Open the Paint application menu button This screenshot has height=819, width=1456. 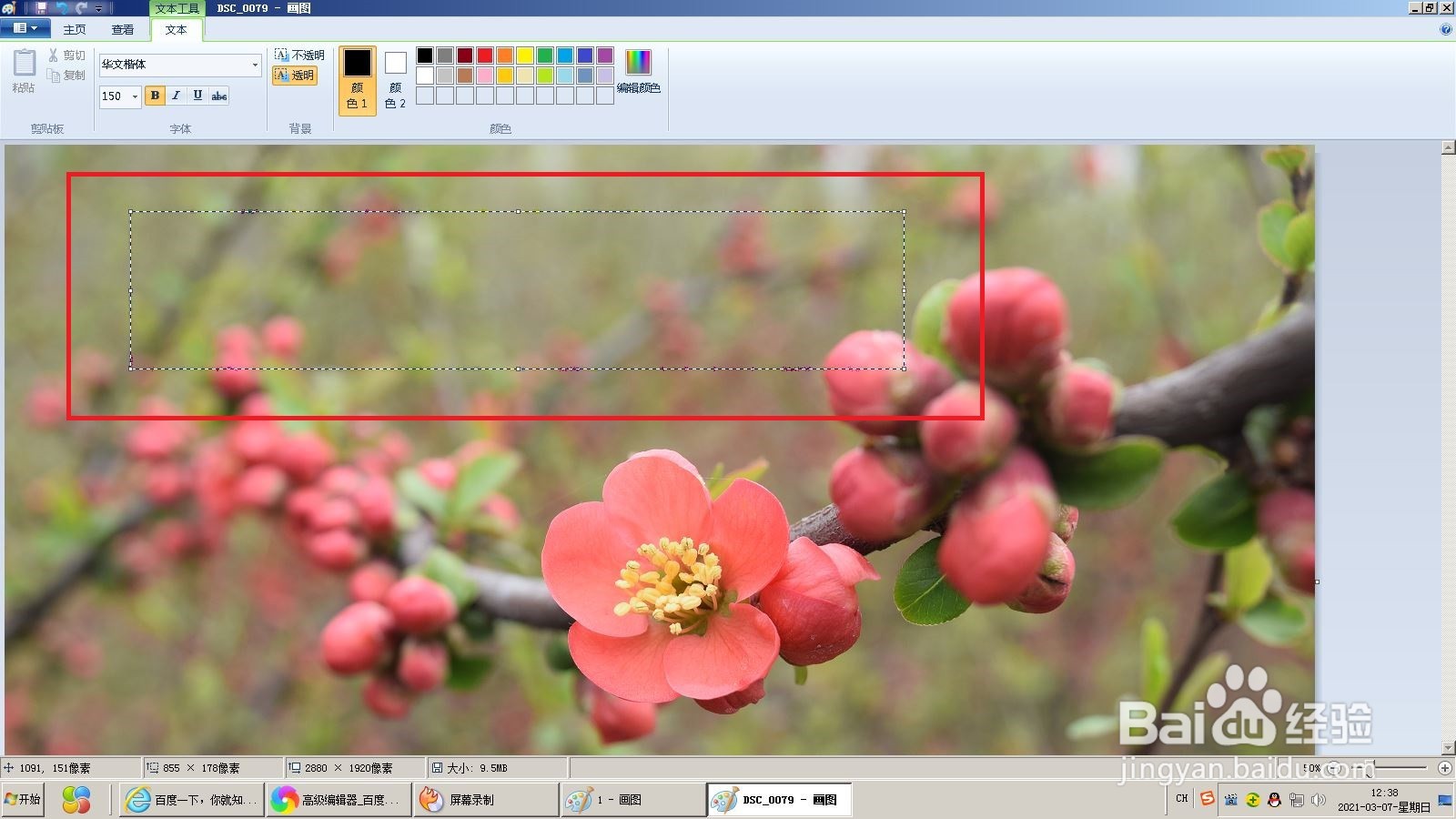point(25,28)
